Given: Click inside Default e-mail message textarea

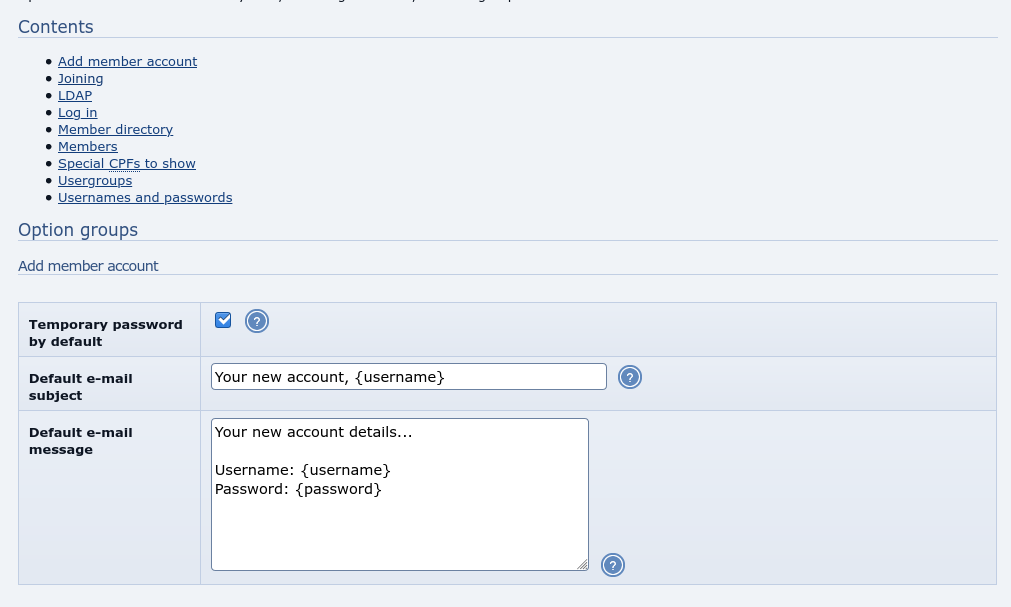Looking at the screenshot, I should coord(399,520).
